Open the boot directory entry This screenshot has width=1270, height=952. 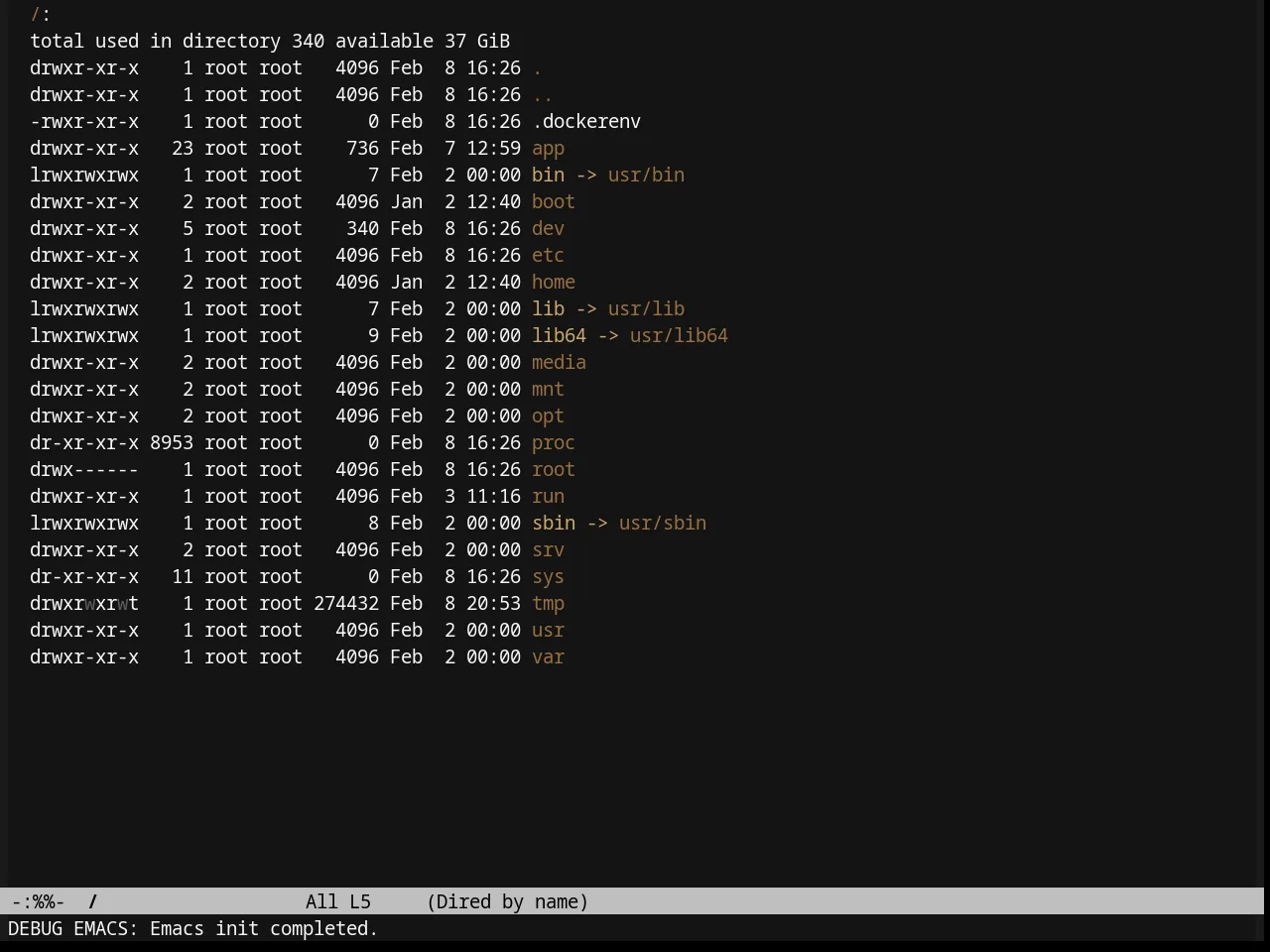tap(554, 201)
